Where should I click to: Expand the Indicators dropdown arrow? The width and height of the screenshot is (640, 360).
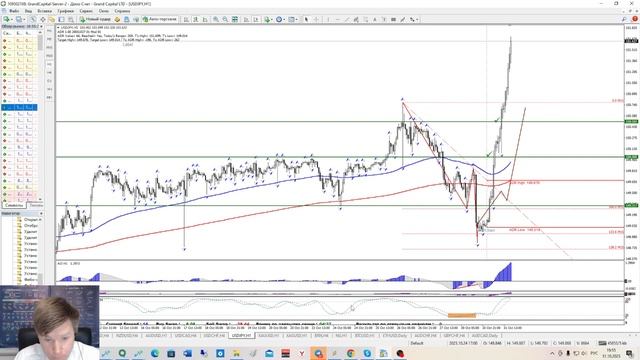[x=272, y=19]
